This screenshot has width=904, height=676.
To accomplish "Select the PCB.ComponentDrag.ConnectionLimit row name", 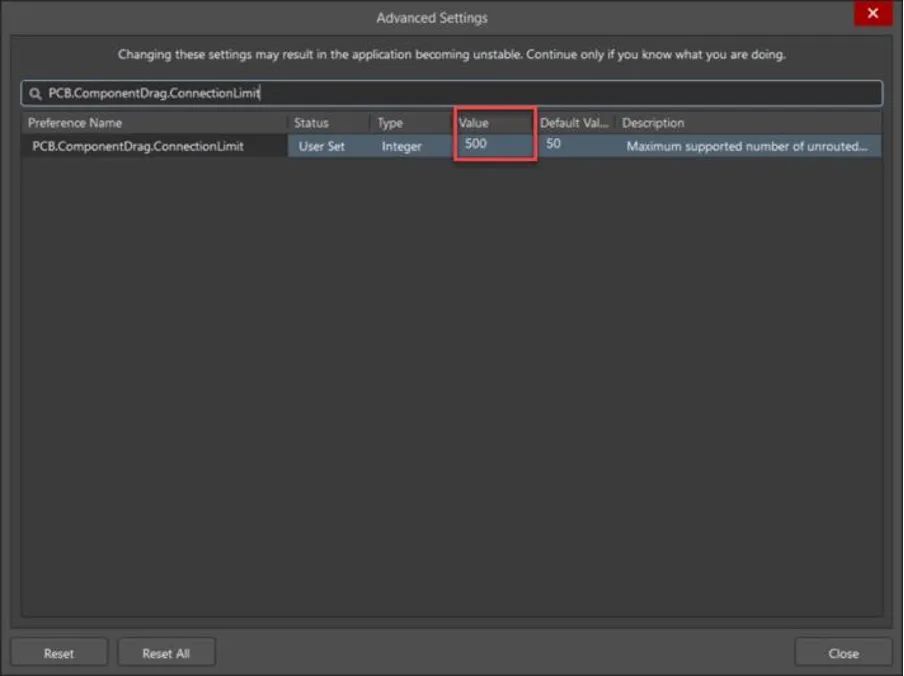I will (x=138, y=146).
